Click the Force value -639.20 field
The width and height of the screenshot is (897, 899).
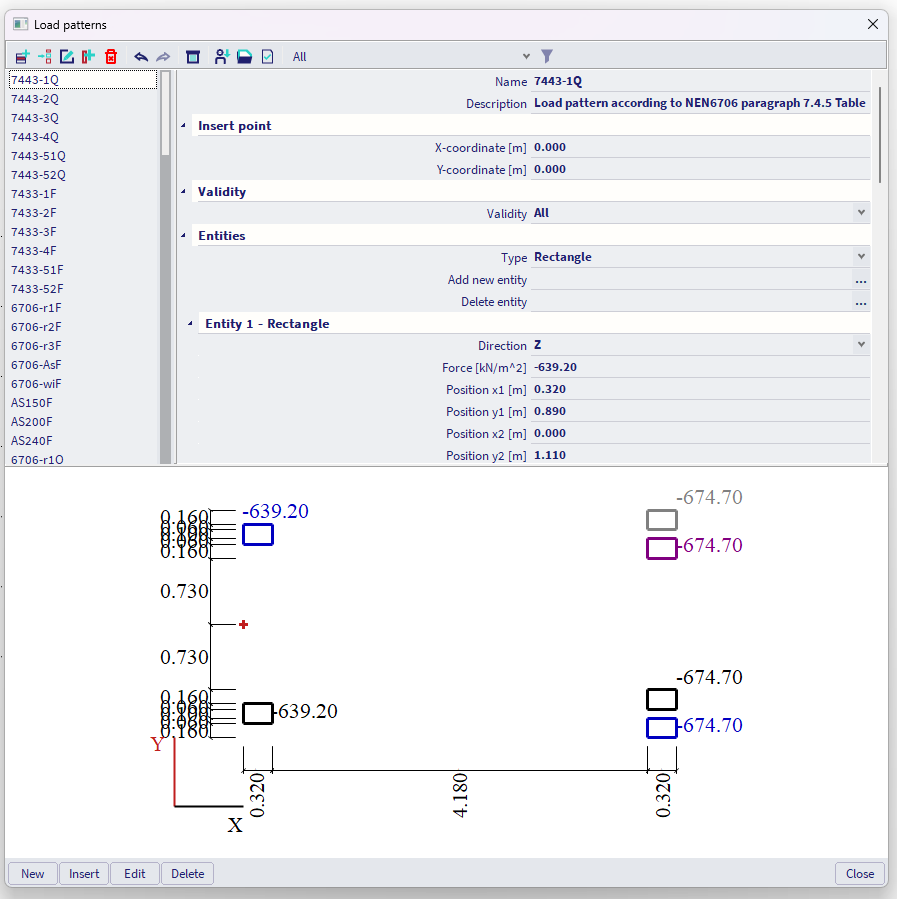tap(700, 368)
